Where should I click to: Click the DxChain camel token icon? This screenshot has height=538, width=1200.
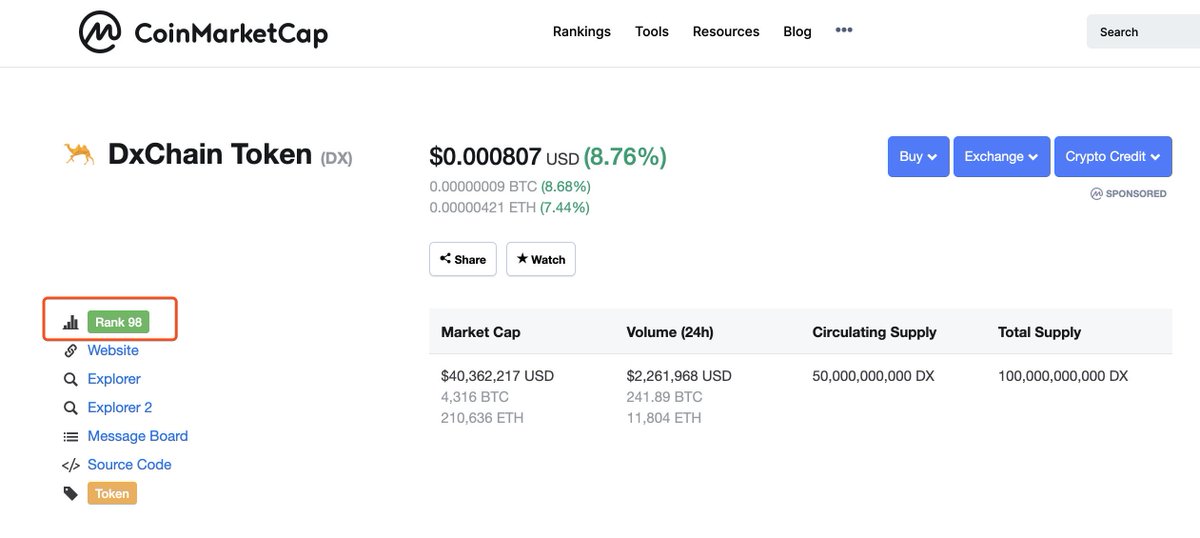tap(79, 153)
